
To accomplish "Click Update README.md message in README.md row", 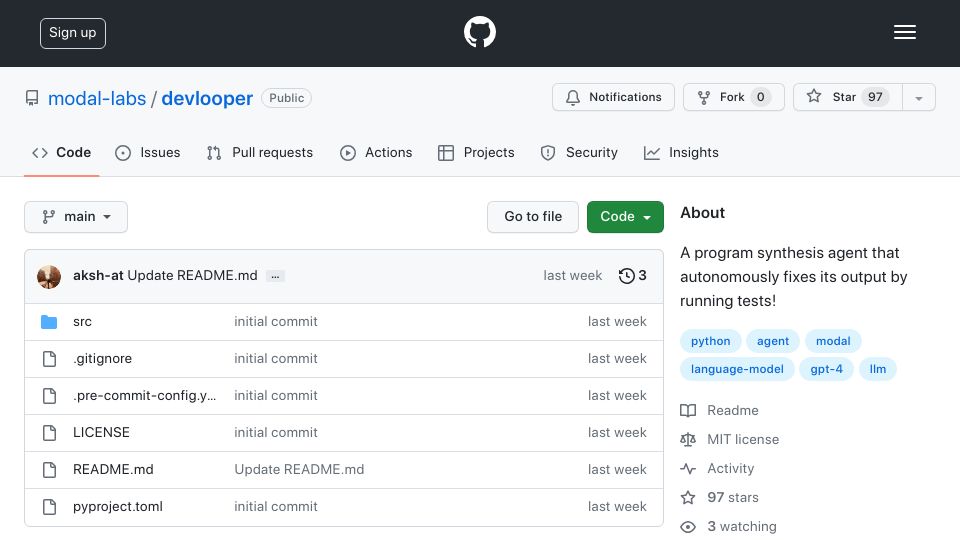I will (x=299, y=470).
